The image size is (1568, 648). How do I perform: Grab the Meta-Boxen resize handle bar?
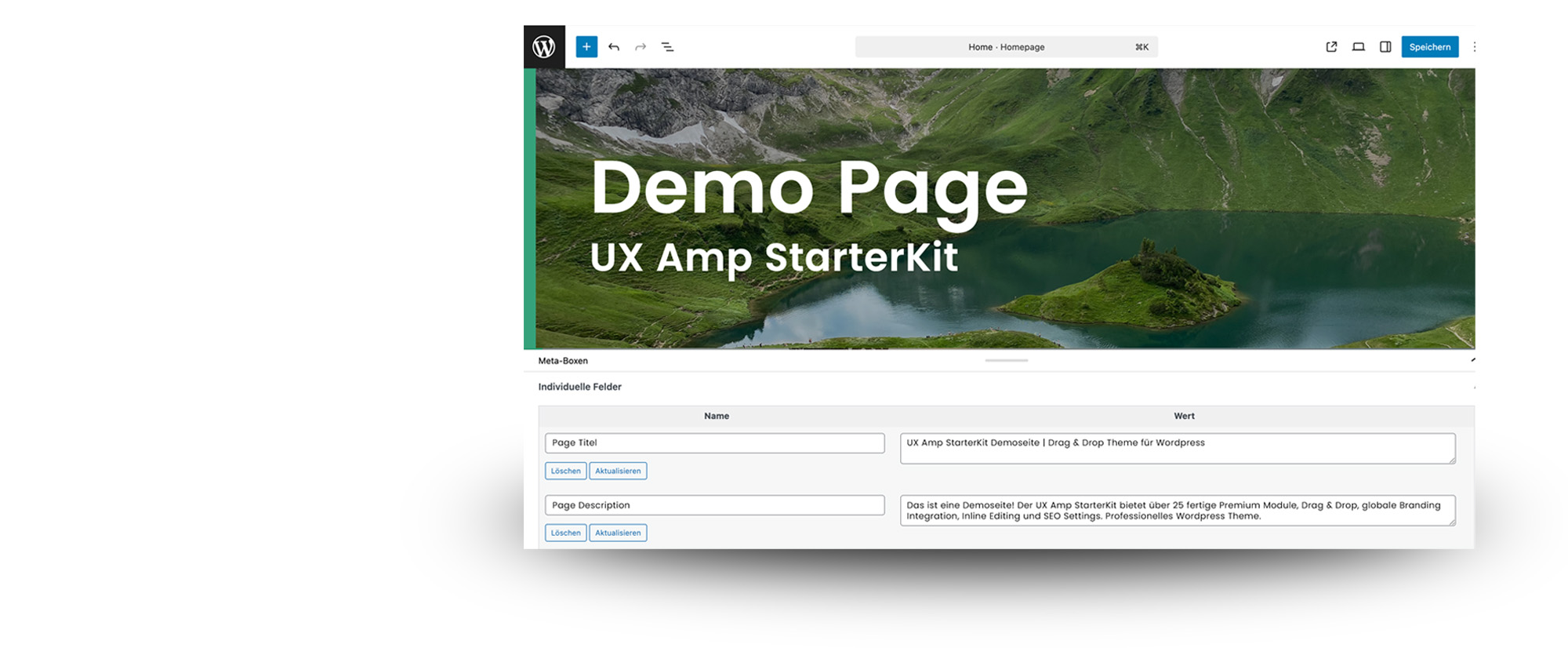1006,361
